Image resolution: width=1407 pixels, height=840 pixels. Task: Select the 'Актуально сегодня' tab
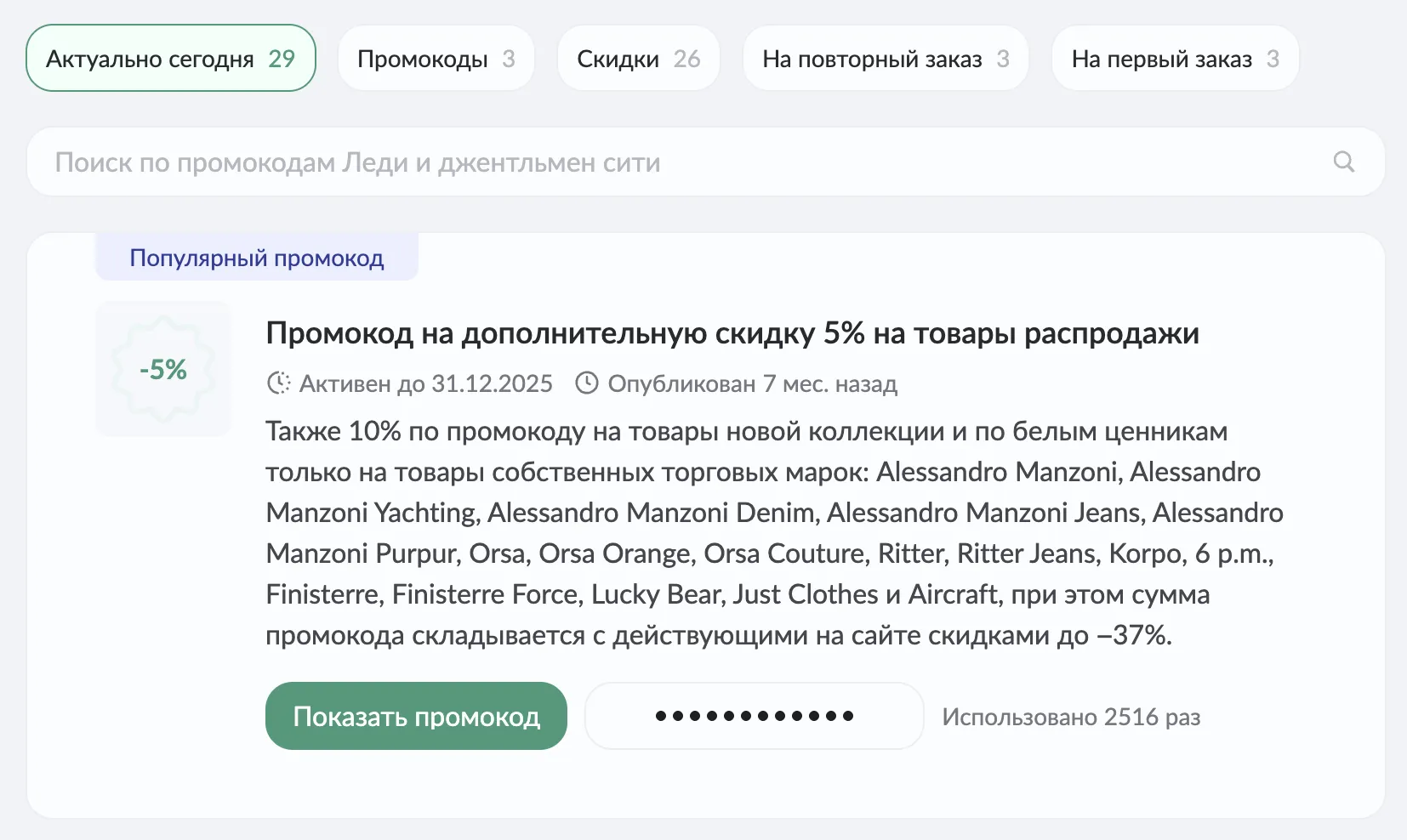pos(170,59)
